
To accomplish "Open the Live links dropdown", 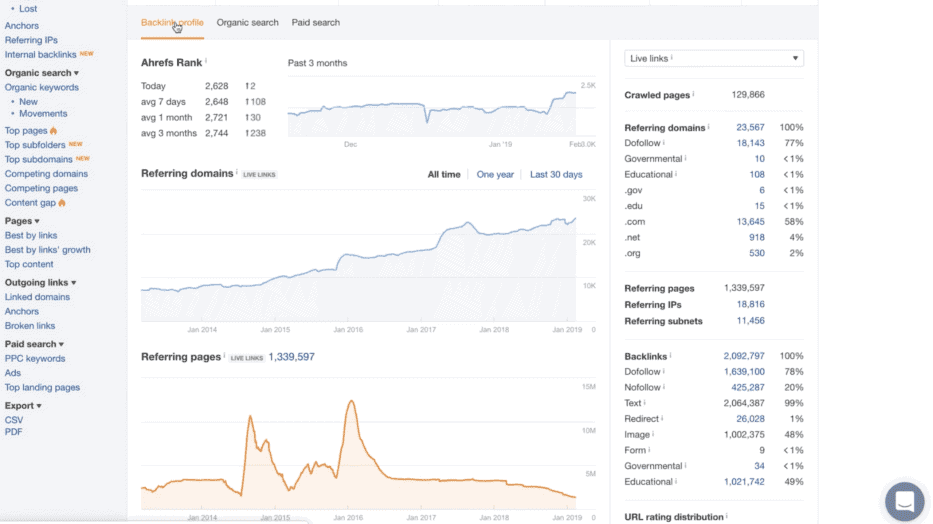I will (713, 58).
